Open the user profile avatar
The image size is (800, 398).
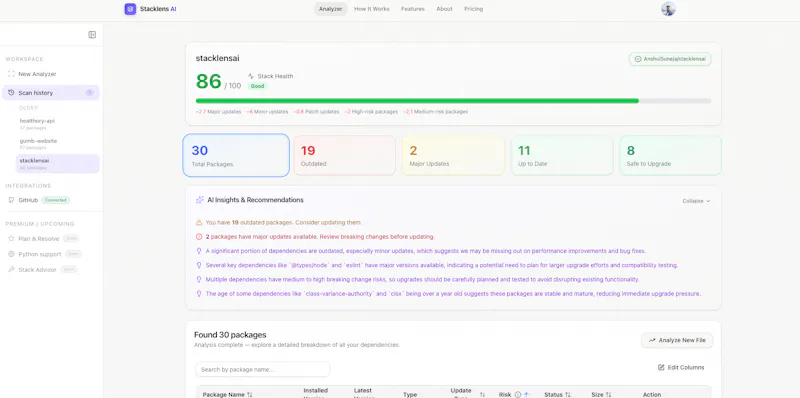pos(668,9)
